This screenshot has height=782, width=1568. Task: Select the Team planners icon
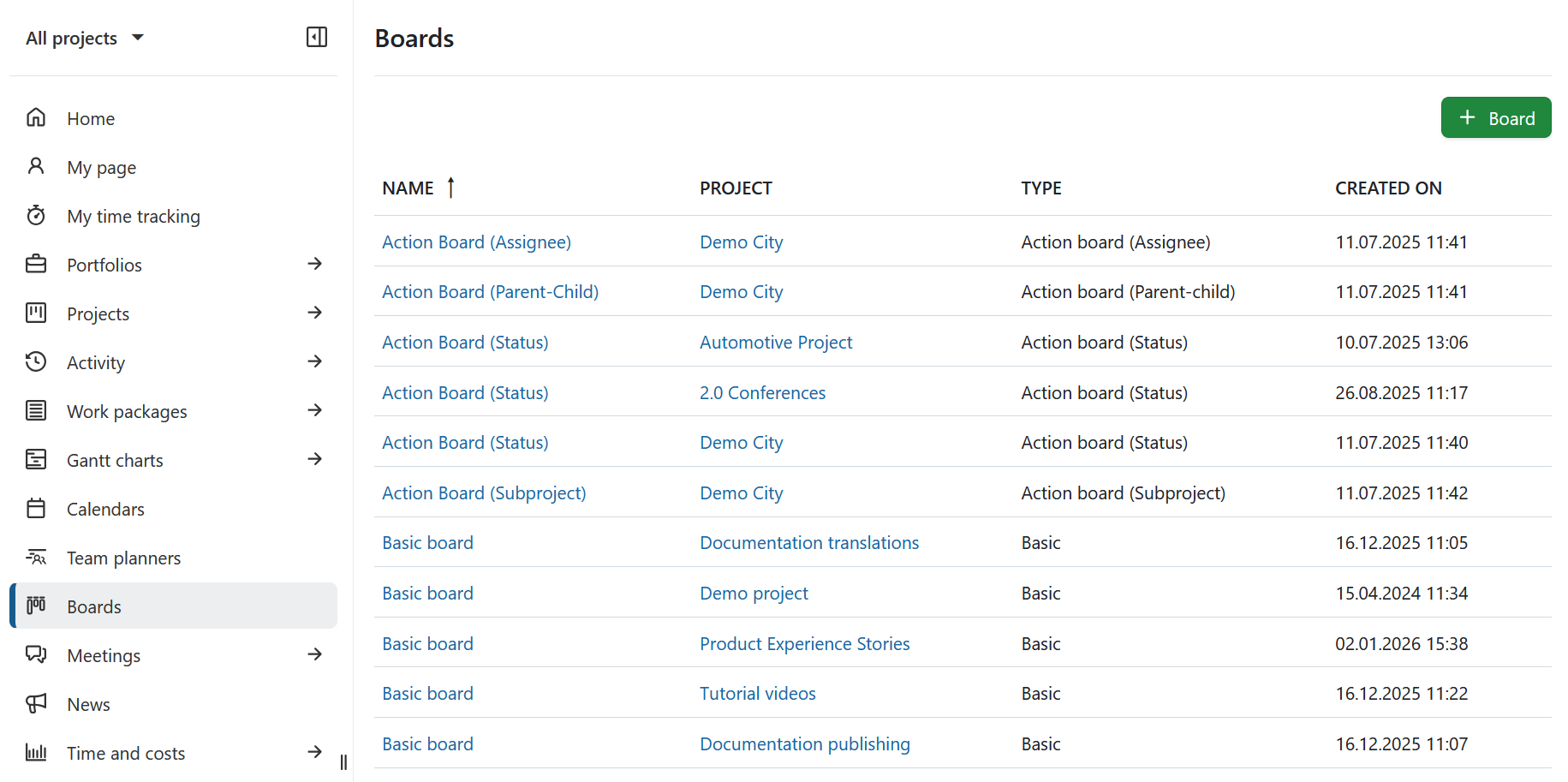[x=36, y=557]
